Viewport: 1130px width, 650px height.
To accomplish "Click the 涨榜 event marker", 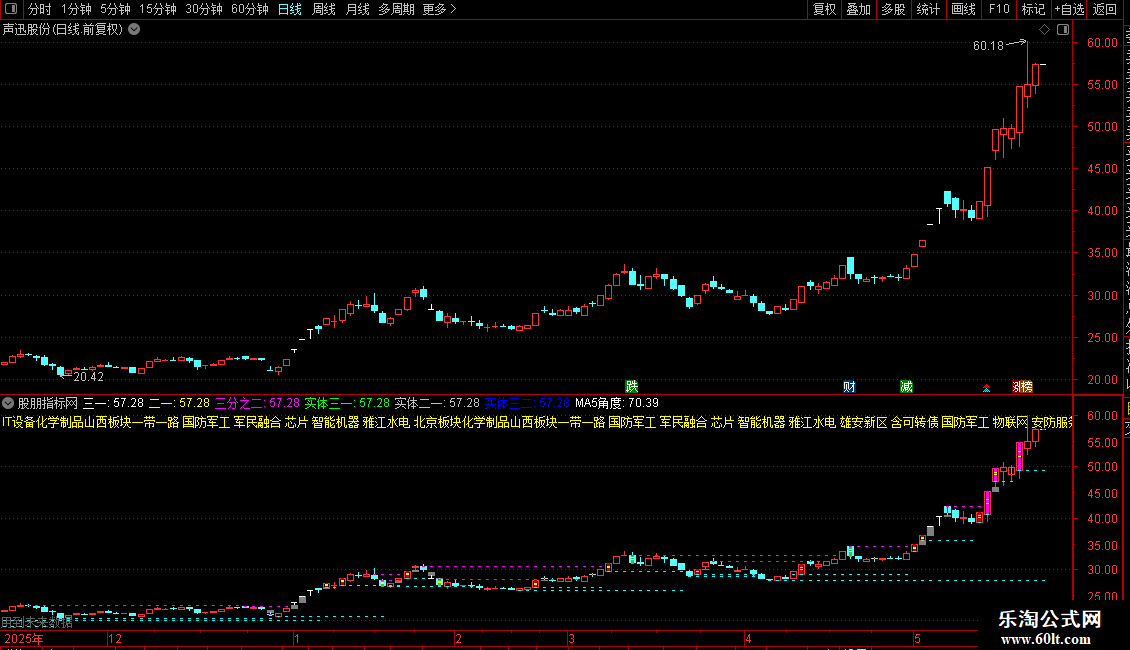I will (x=1022, y=387).
